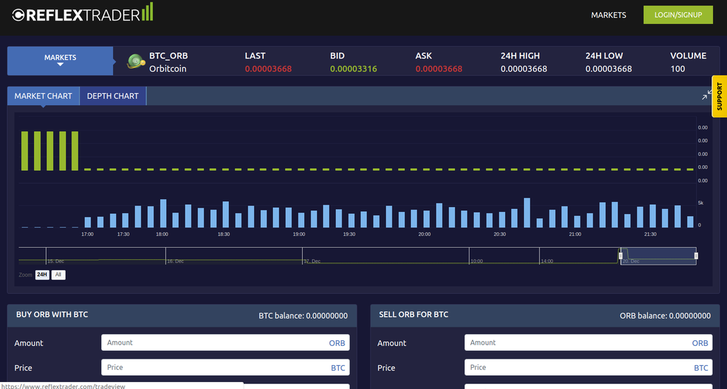
Task: Set chart zoom to All
Action: pos(58,275)
